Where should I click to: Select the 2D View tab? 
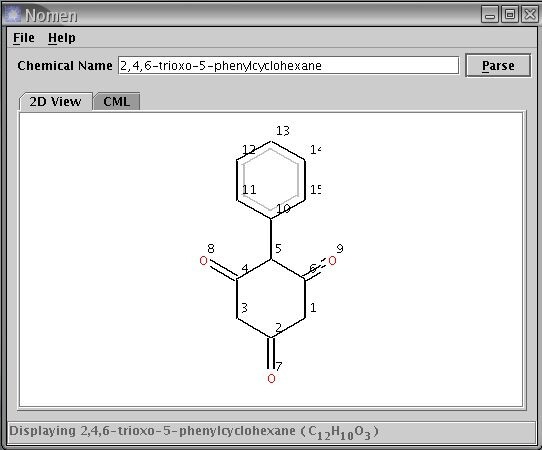(55, 102)
